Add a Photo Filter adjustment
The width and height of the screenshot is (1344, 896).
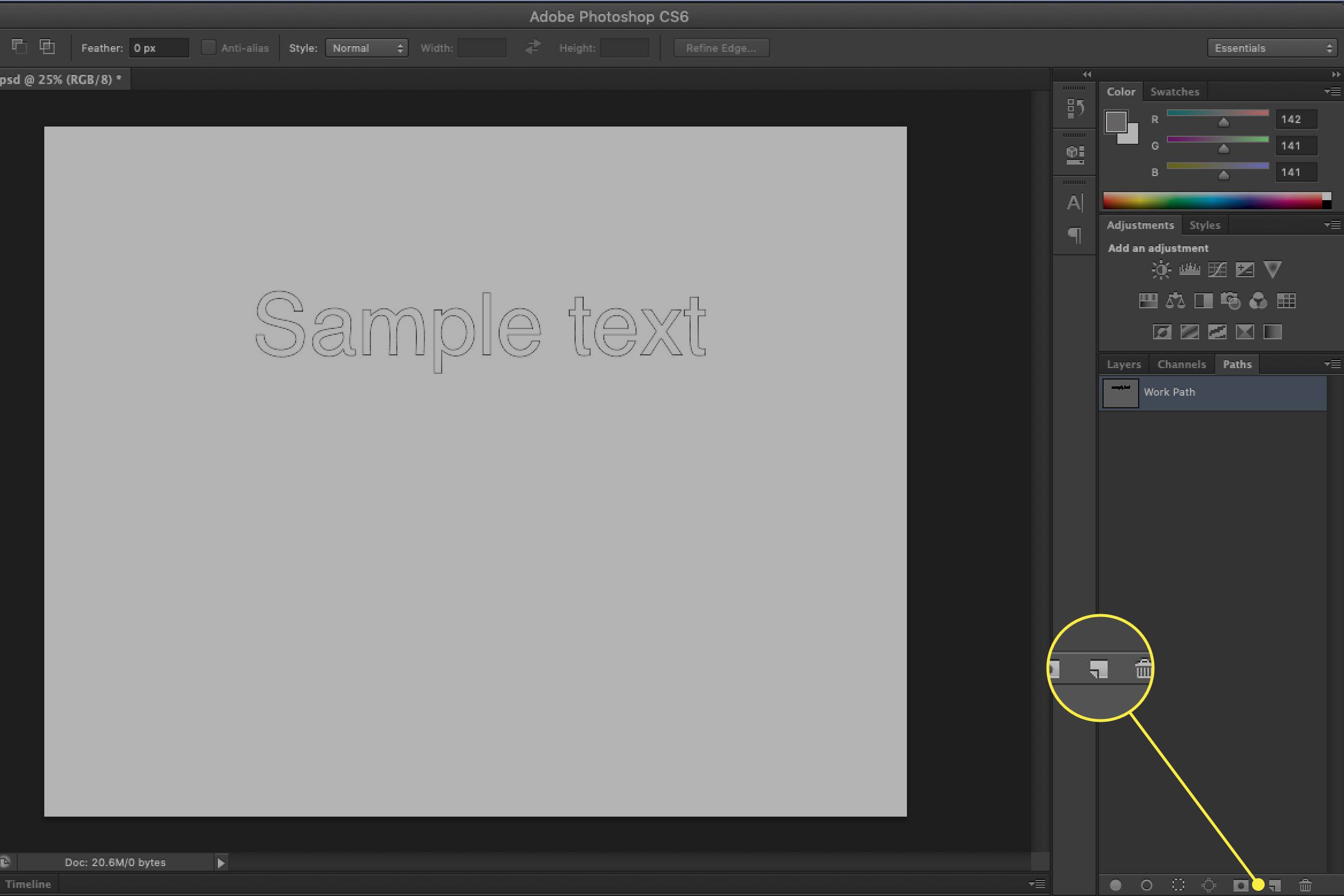click(x=1230, y=301)
